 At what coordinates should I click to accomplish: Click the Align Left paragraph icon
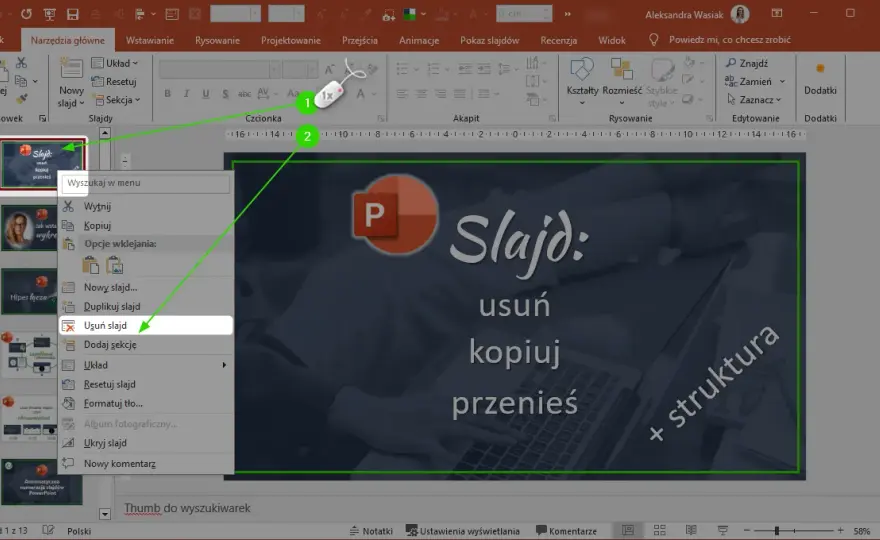pyautogui.click(x=402, y=94)
